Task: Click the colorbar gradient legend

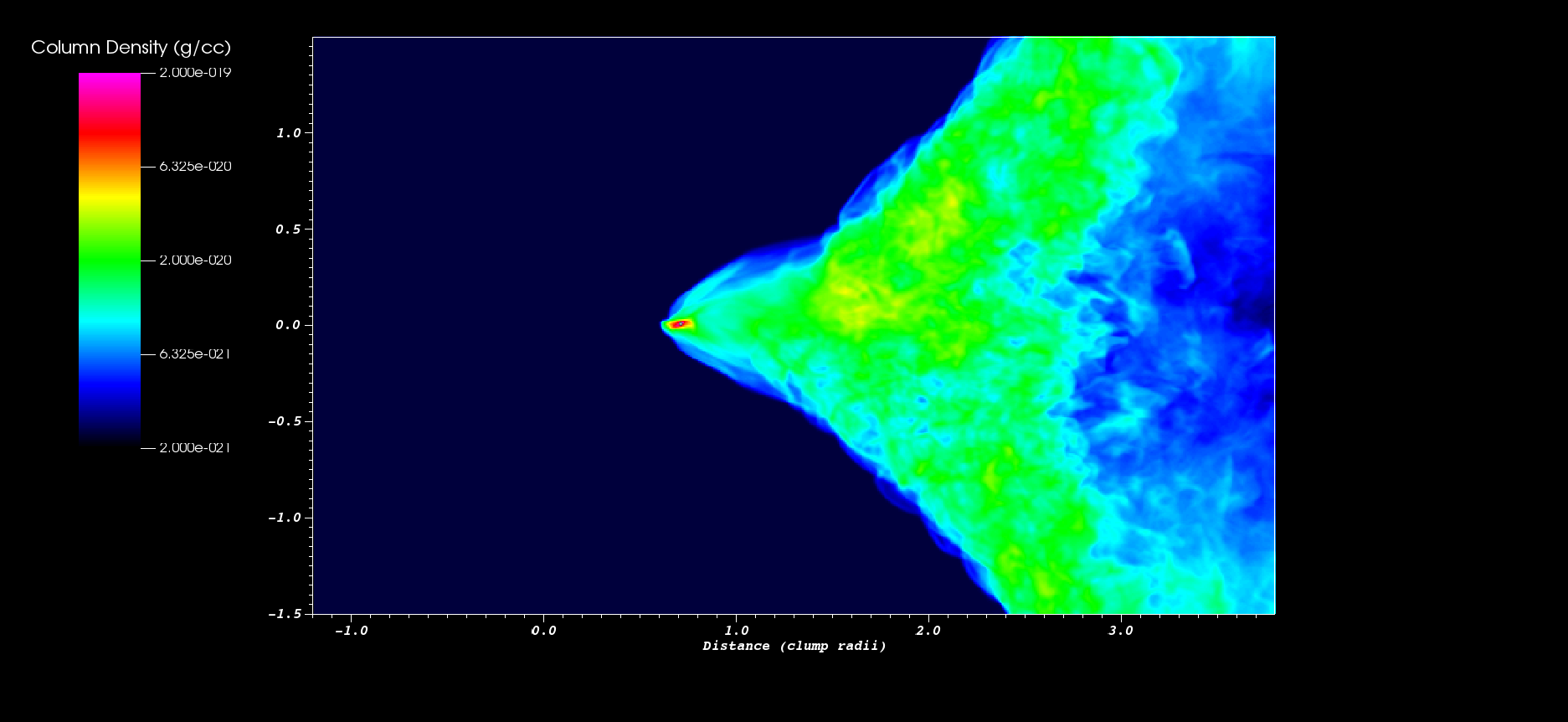Action: tap(110, 260)
